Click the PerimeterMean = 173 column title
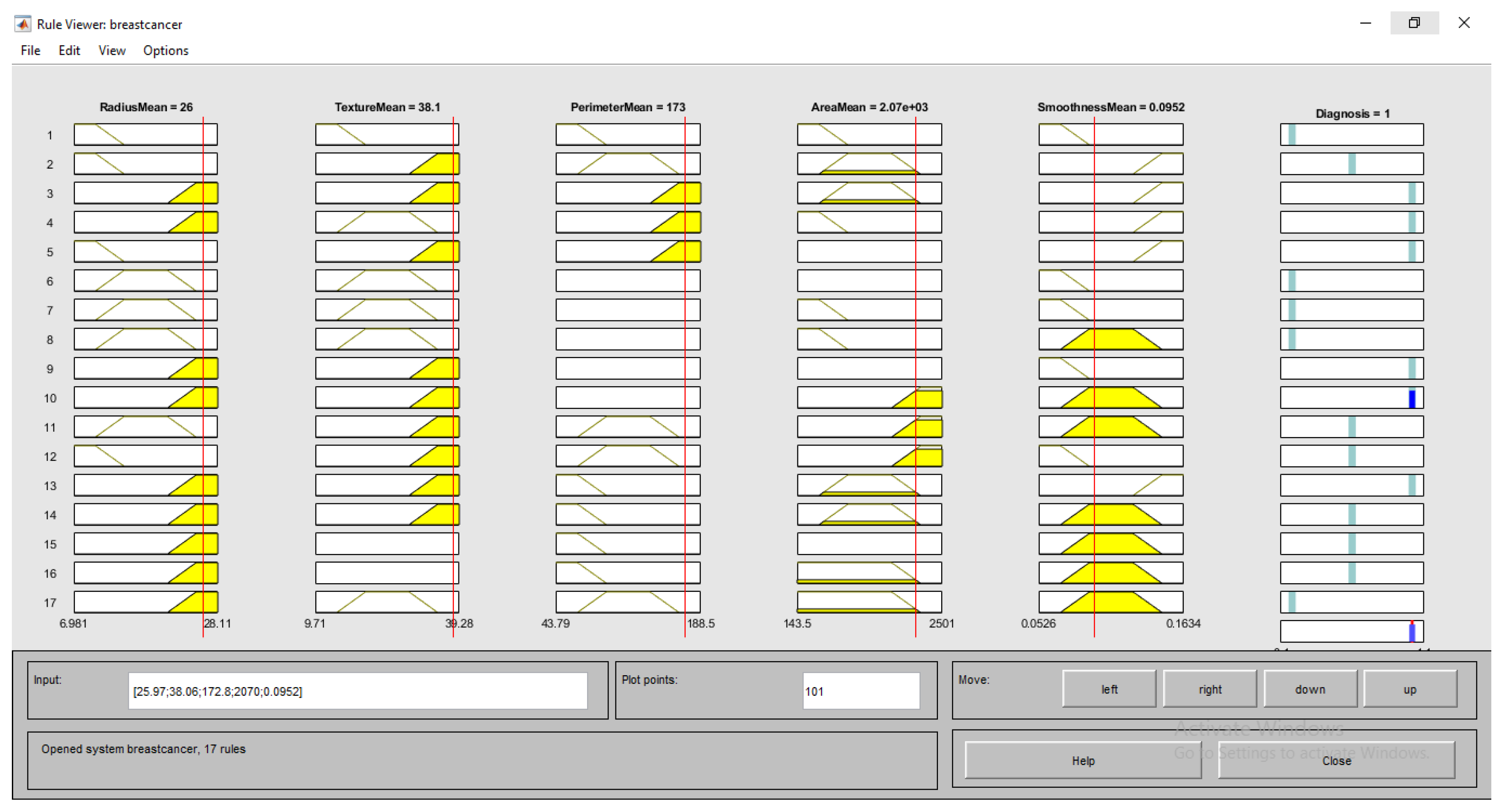The width and height of the screenshot is (1505, 812). coord(628,108)
